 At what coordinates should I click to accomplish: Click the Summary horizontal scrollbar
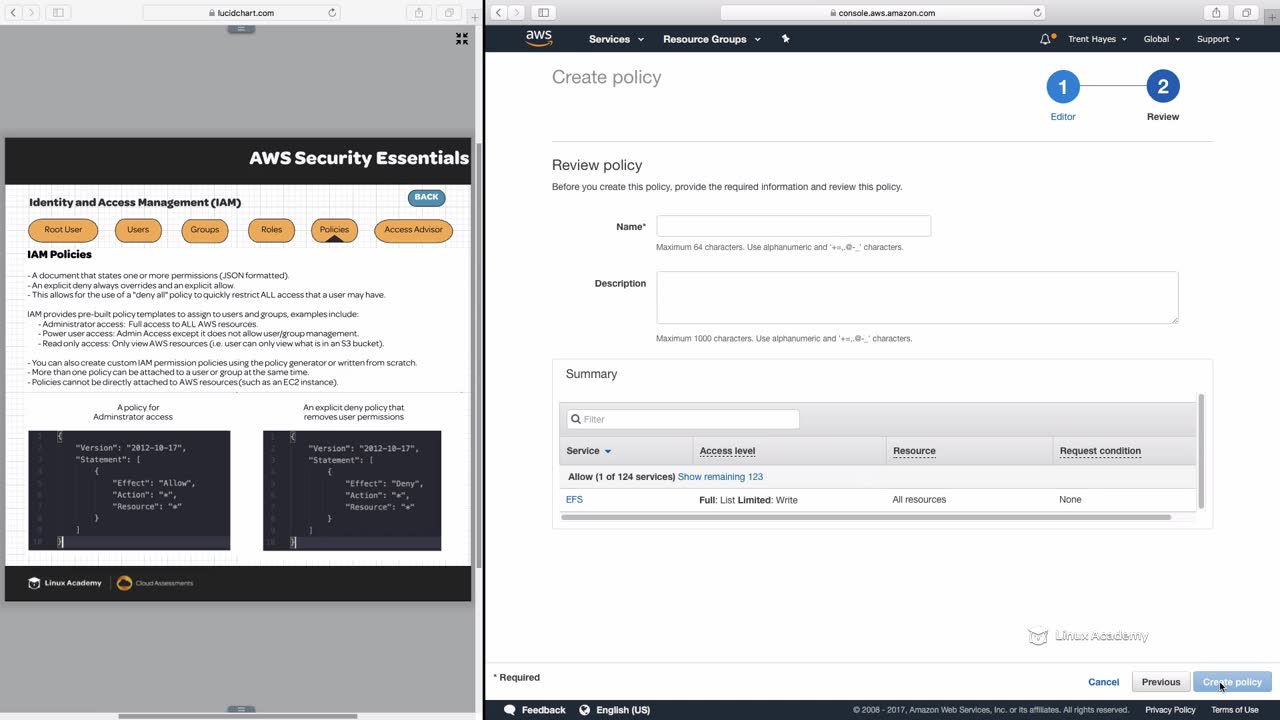[865, 517]
